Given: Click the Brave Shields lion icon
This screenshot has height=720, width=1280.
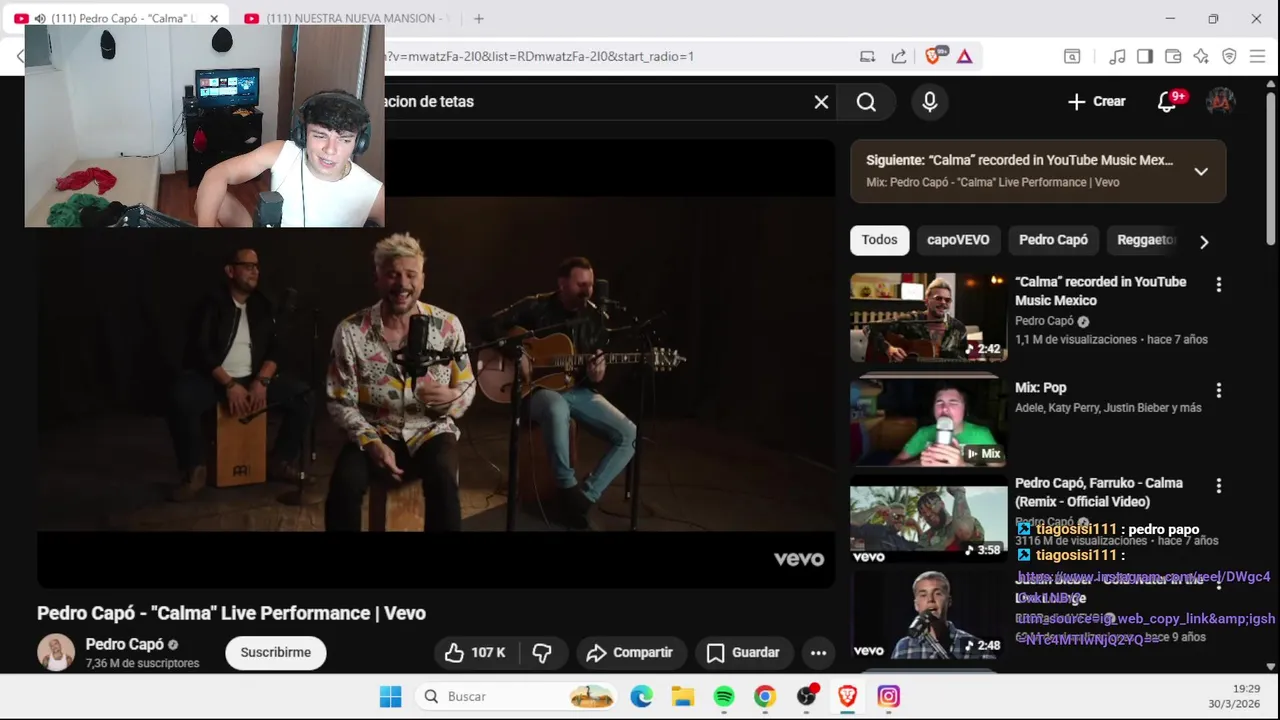Looking at the screenshot, I should [933, 56].
